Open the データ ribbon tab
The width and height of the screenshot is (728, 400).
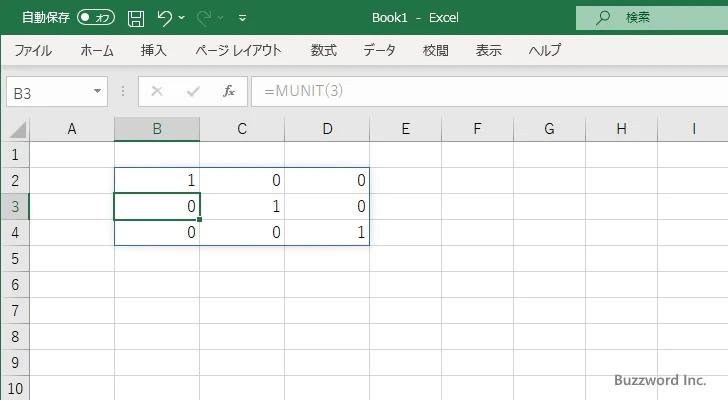point(379,50)
